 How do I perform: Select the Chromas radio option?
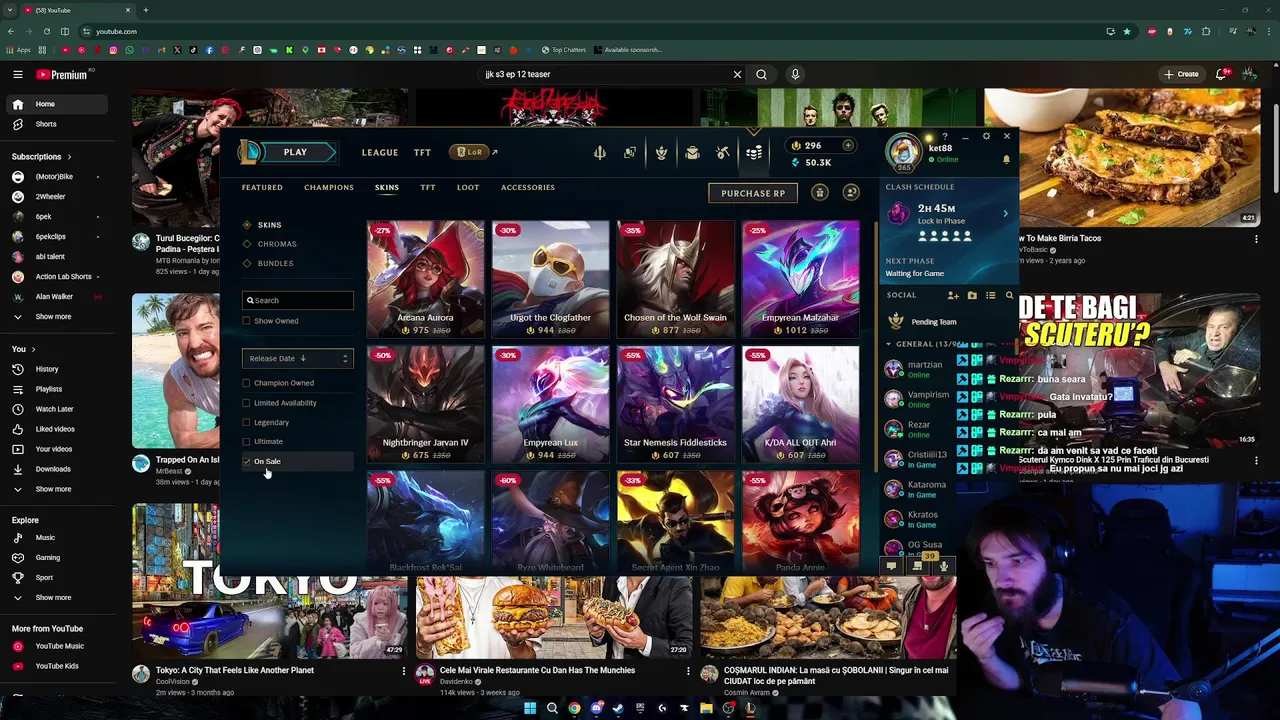(247, 244)
